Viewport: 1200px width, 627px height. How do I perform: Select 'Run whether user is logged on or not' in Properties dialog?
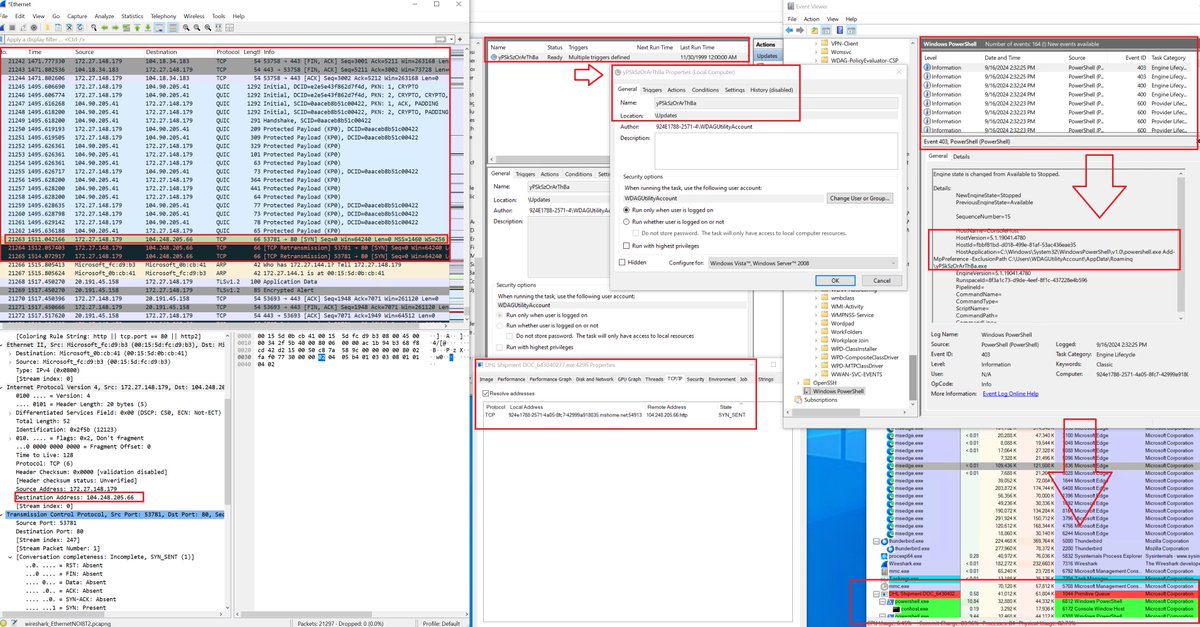(x=626, y=222)
